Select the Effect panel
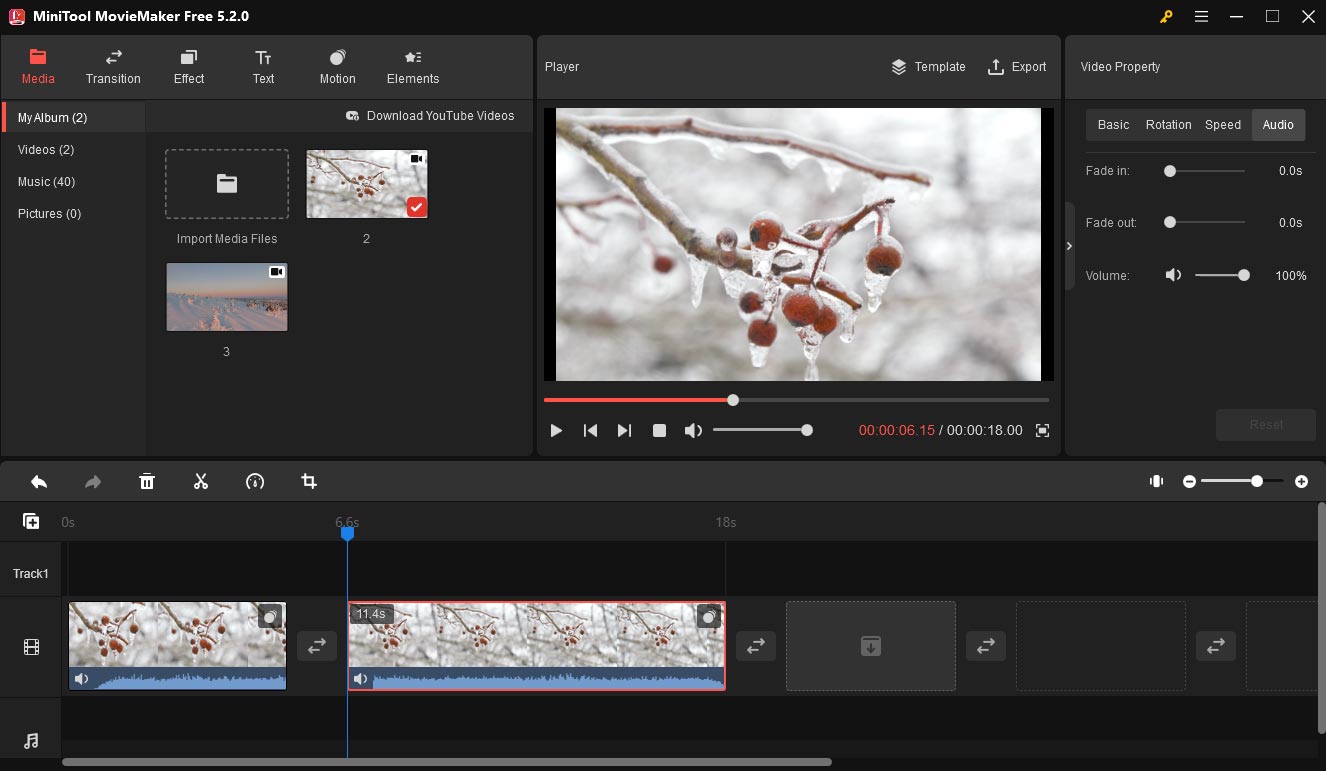1326x771 pixels. click(188, 67)
